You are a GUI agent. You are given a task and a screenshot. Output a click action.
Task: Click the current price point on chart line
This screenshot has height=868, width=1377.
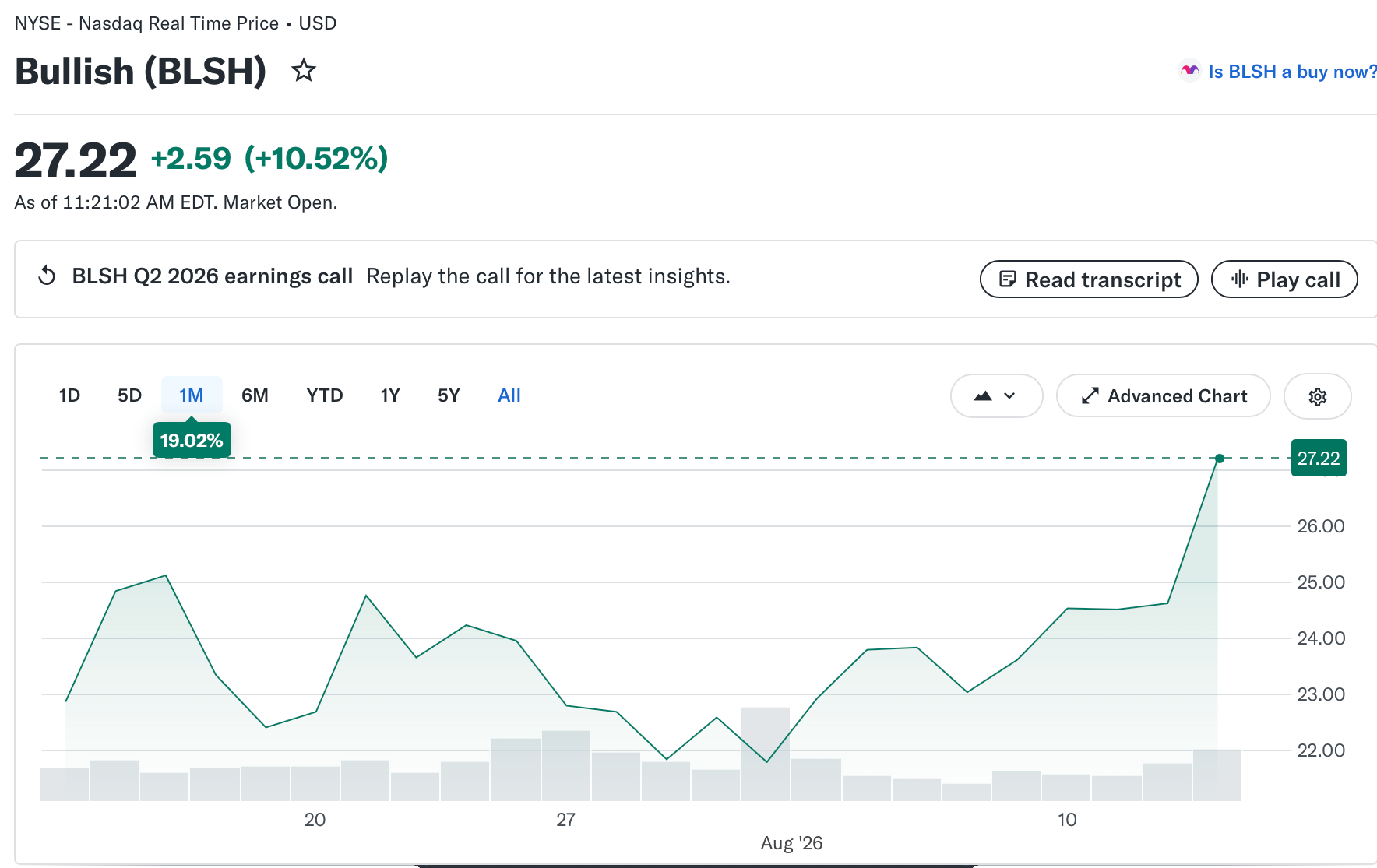coord(1220,459)
